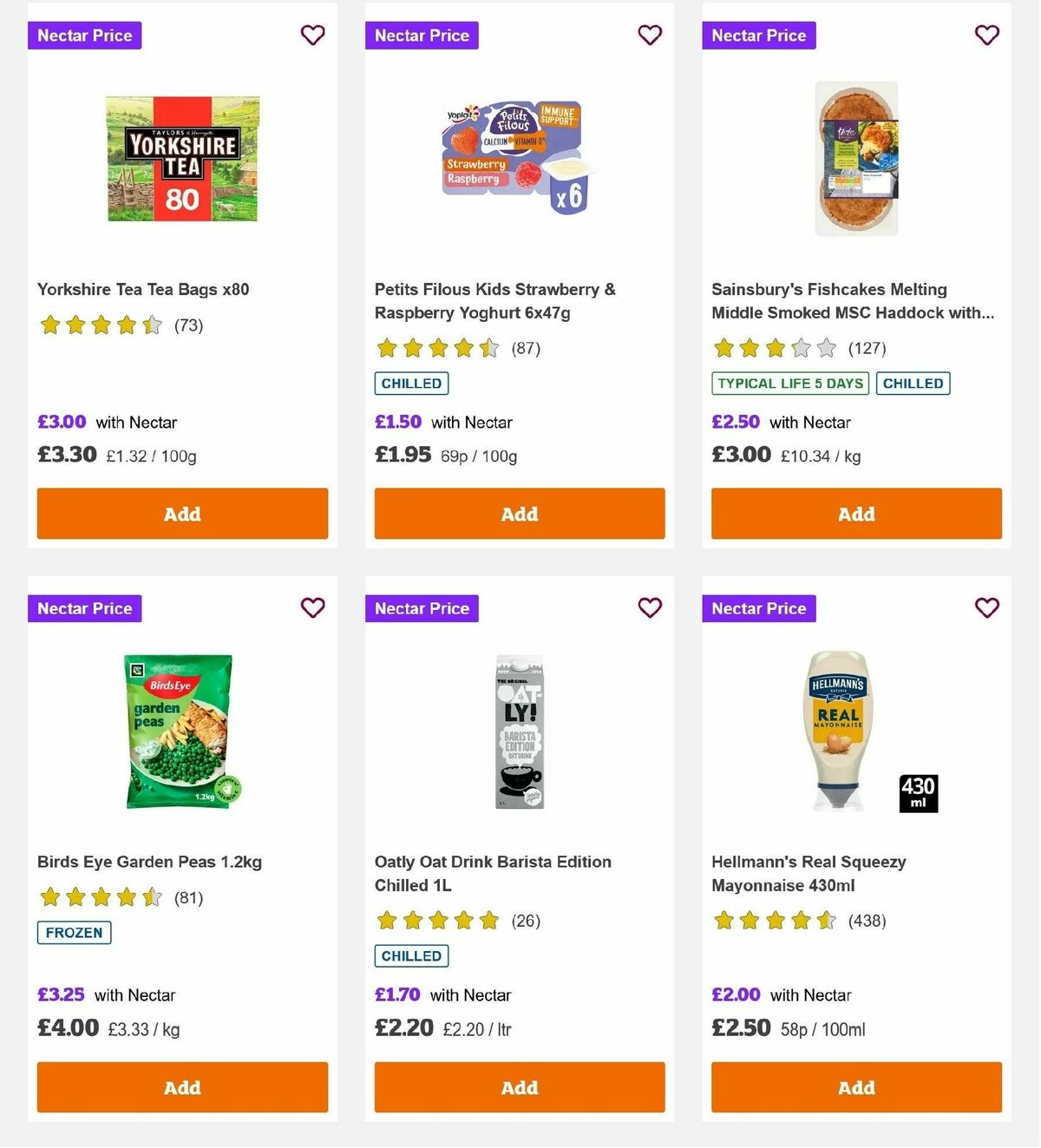Click the five-star rating on Oatly Barista

tap(438, 921)
